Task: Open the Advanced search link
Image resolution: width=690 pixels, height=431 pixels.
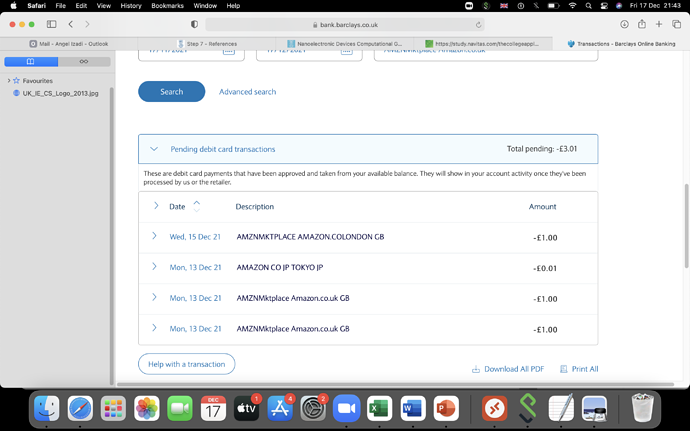Action: click(247, 92)
